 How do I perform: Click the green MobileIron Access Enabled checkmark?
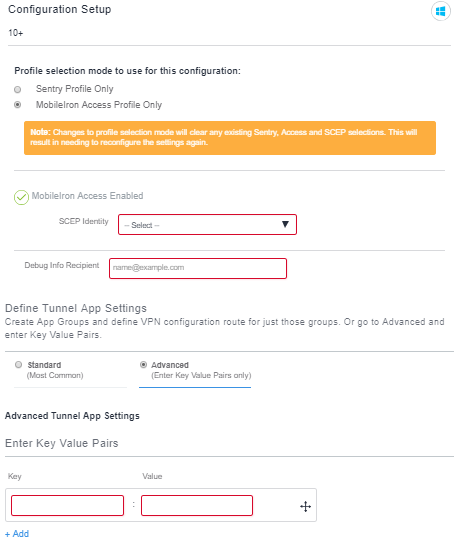pos(21,197)
